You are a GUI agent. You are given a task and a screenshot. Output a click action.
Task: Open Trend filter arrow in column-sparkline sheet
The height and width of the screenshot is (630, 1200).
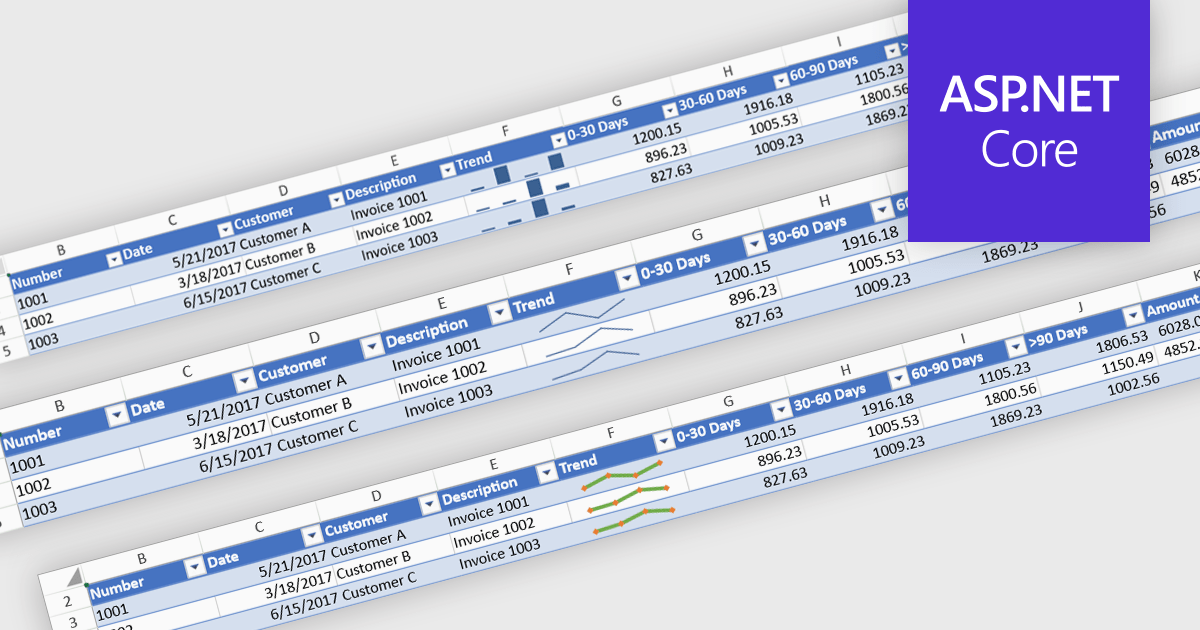[557, 140]
